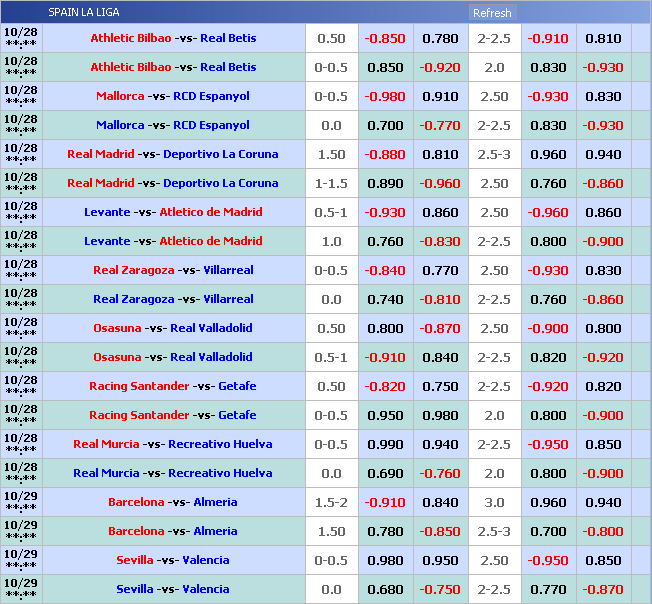Screen dimensions: 652x604
Task: Click the Refresh button in the header
Action: click(492, 13)
